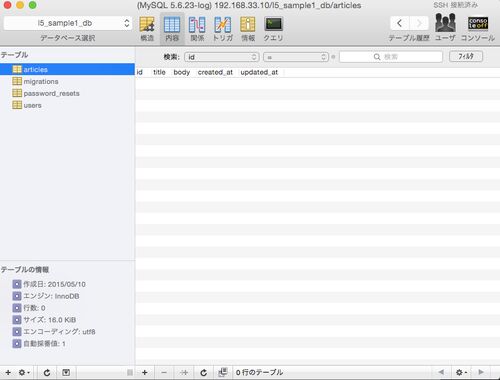Open the search field dropdown showing id
This screenshot has height=380, width=500.
click(222, 57)
